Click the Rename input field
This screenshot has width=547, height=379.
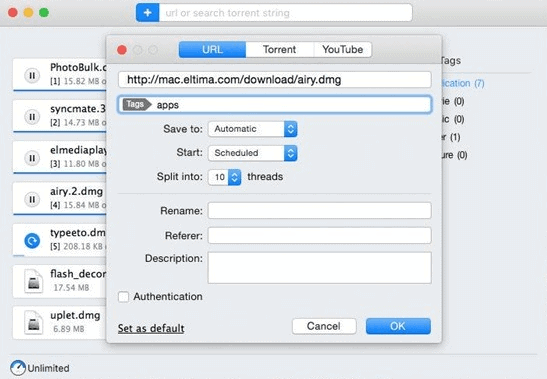pyautogui.click(x=320, y=211)
